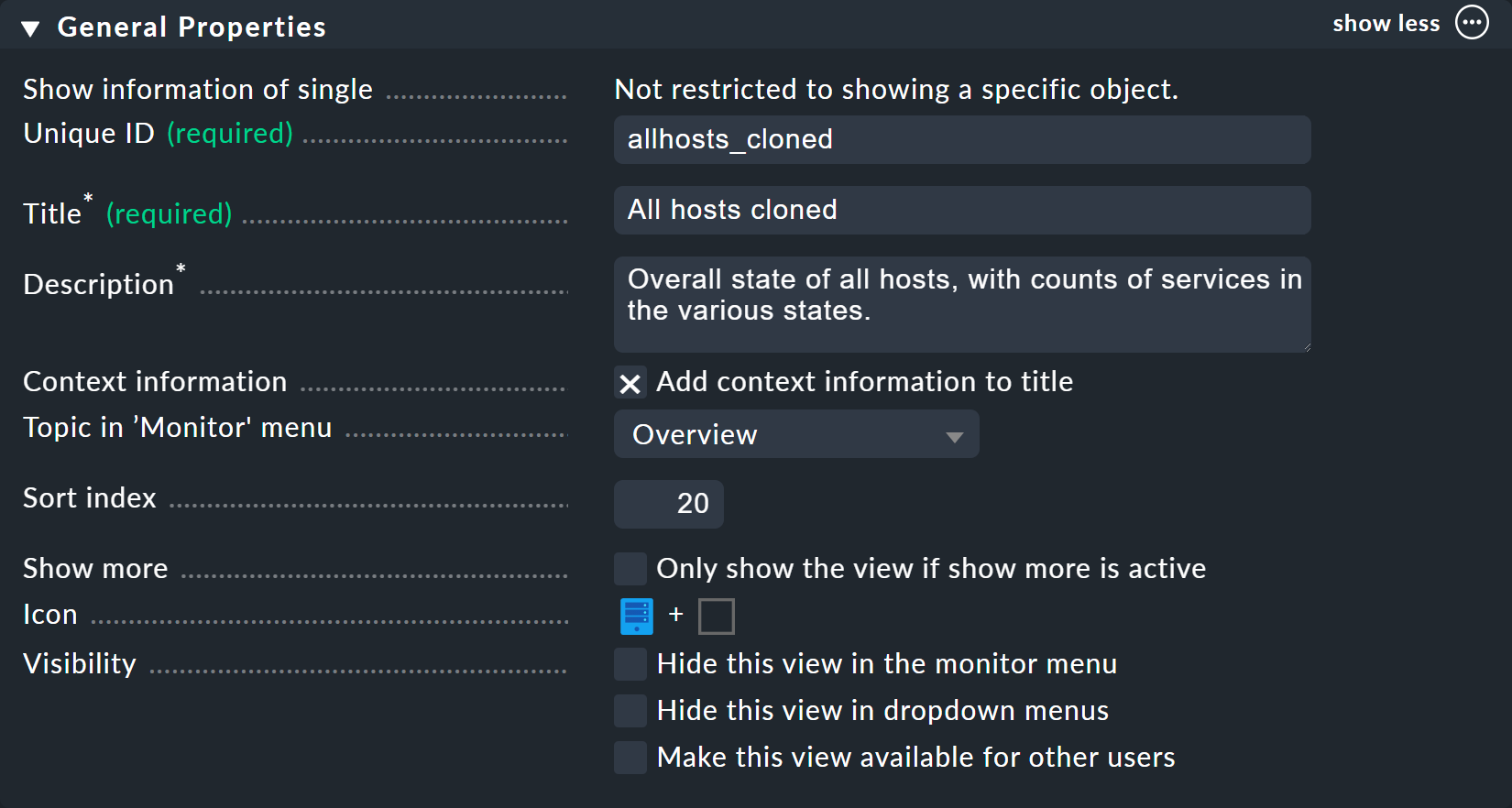The width and height of the screenshot is (1512, 808).
Task: Enable Make this view available for other users
Action: (x=630, y=758)
